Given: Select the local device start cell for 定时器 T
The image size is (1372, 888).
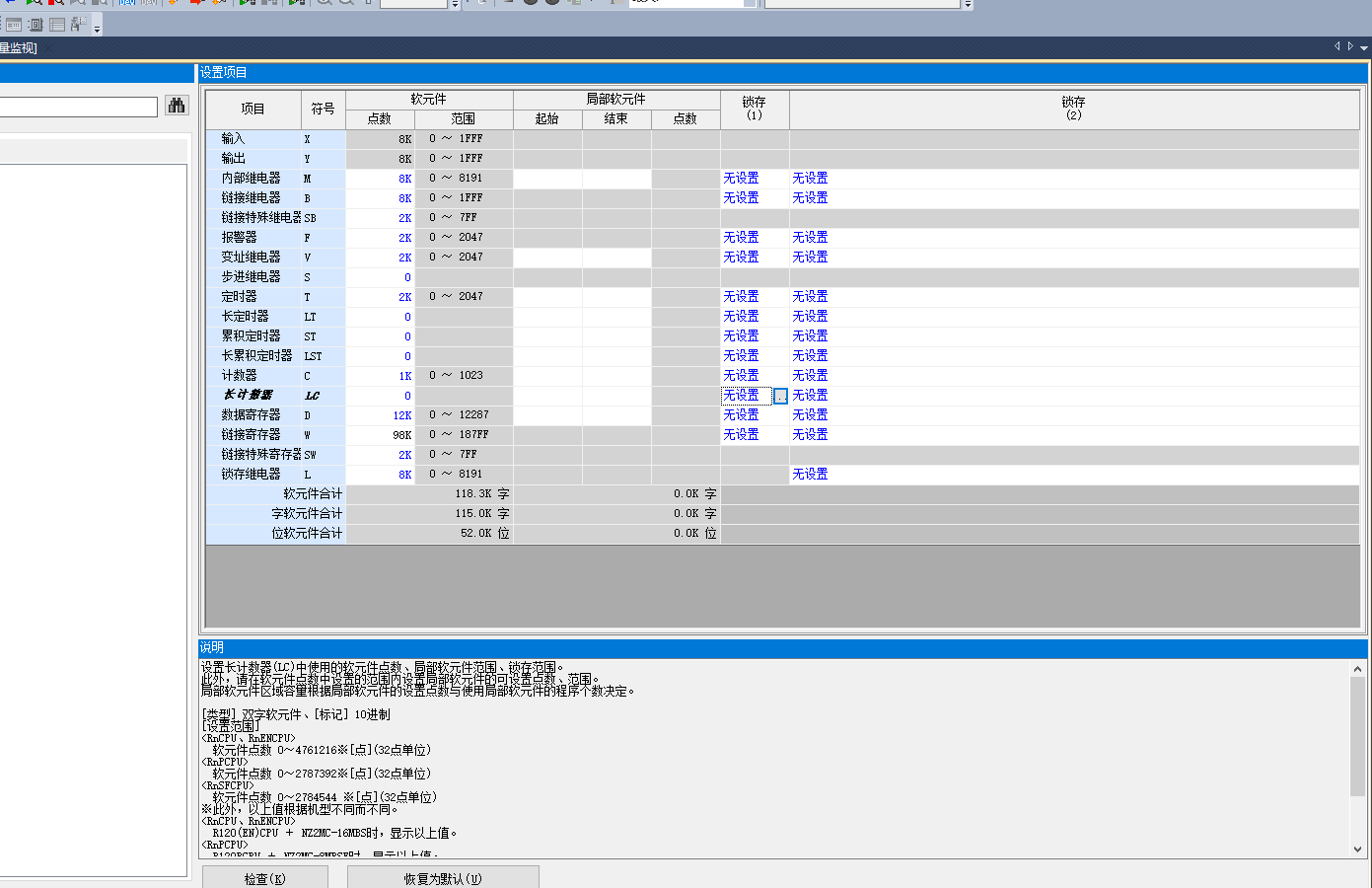Looking at the screenshot, I should 547,297.
